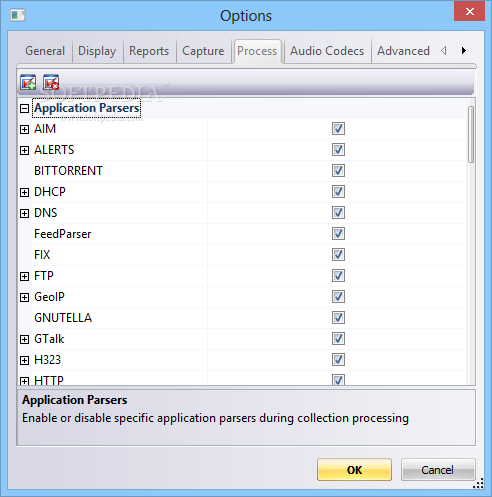Uncheck the GNUTELLA parser checkbox

tap(338, 318)
